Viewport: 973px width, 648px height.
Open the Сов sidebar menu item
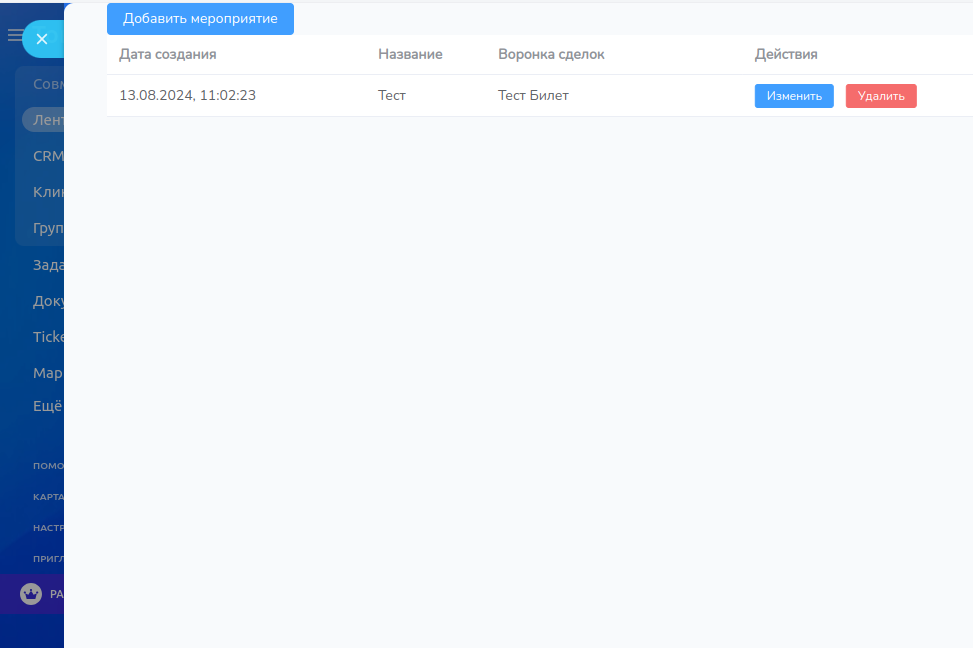tap(48, 84)
